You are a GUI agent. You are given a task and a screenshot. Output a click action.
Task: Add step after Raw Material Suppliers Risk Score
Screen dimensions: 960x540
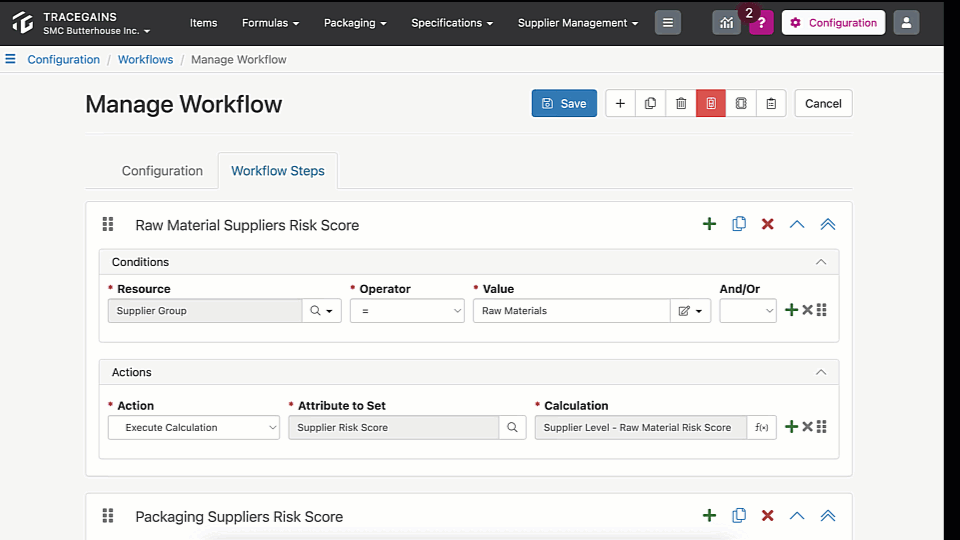[709, 224]
